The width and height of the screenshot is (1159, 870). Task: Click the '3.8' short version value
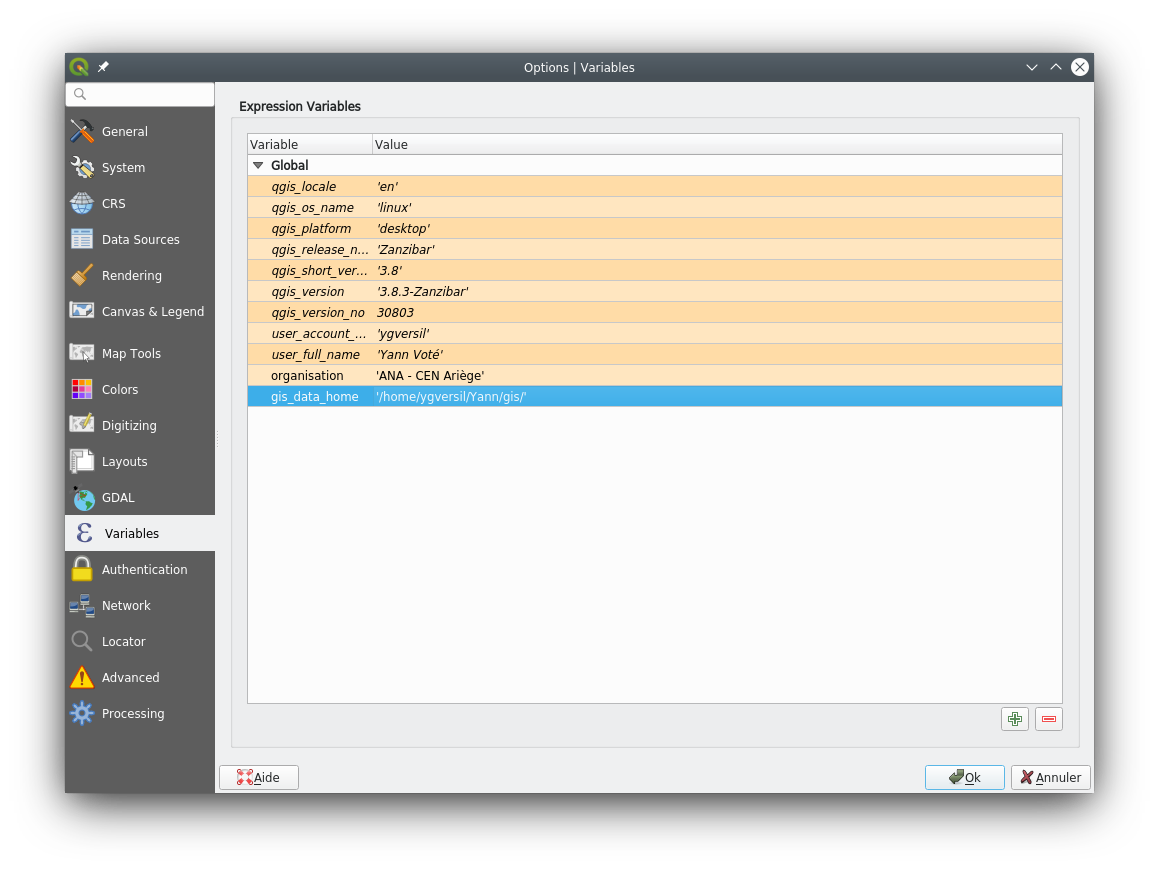click(x=390, y=271)
